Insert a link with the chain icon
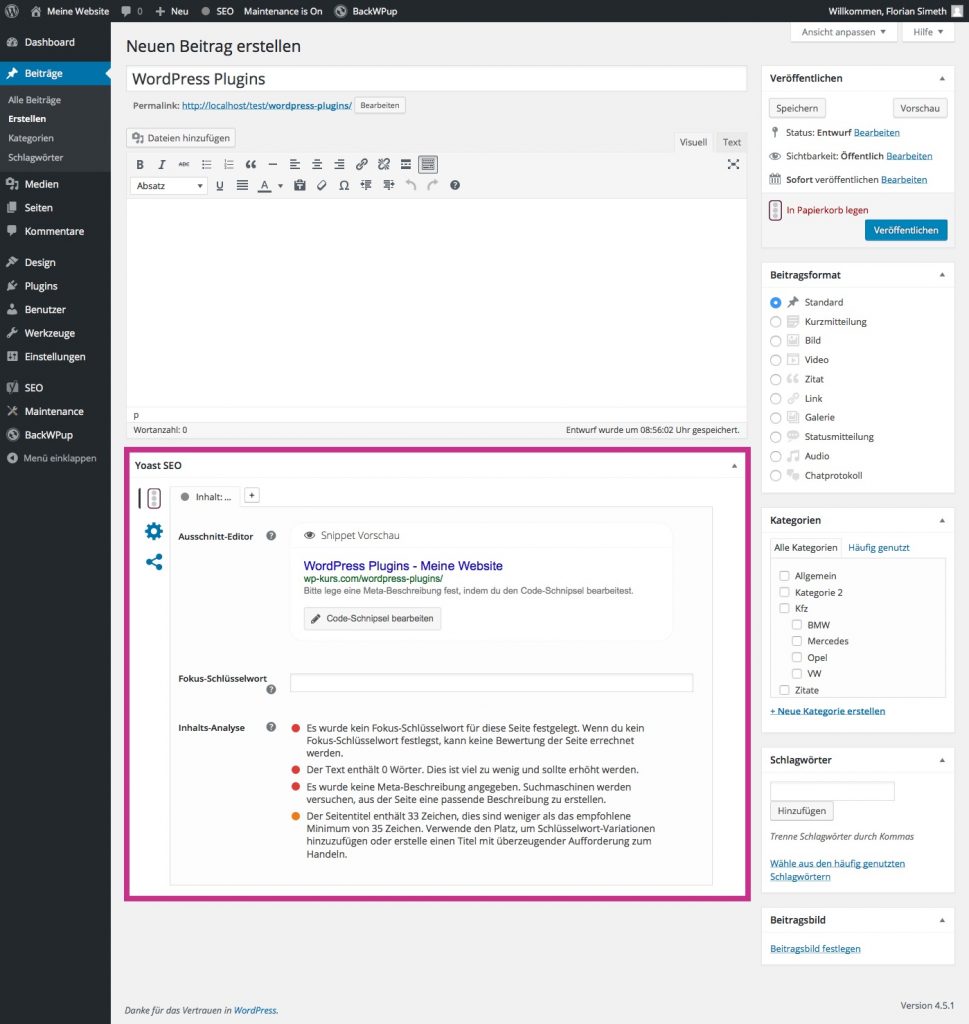Viewport: 969px width, 1024px height. coord(360,164)
